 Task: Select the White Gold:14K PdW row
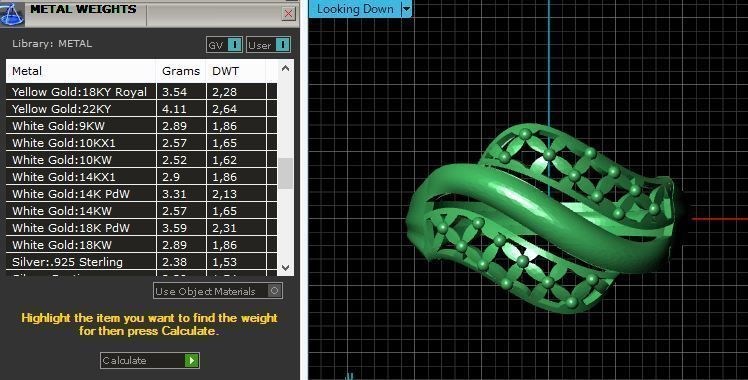[141, 194]
